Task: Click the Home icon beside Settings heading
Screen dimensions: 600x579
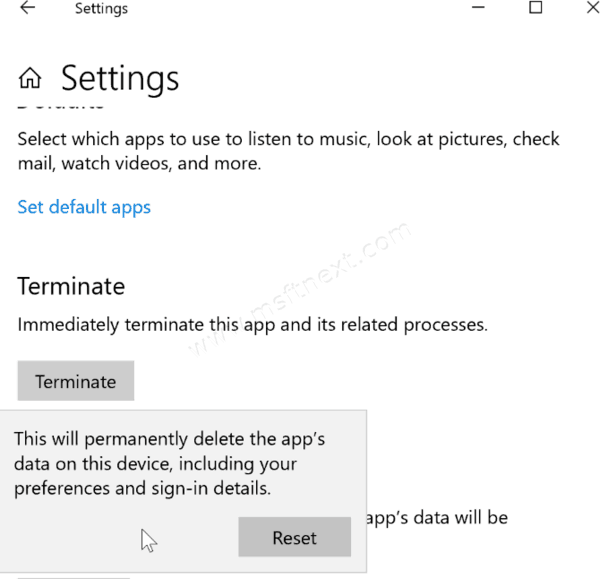Action: 31,78
